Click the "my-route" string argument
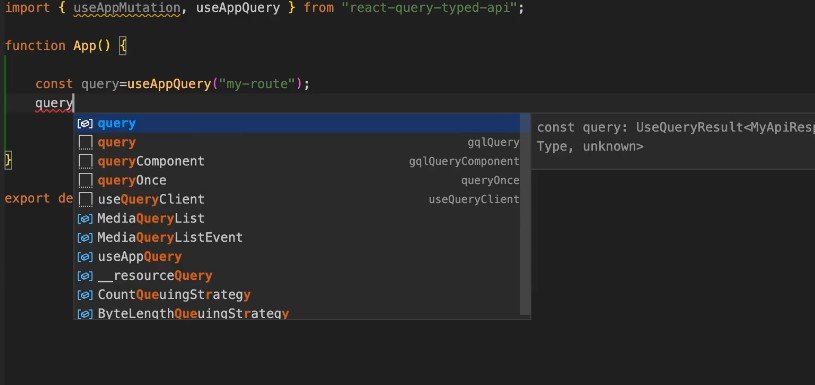Screen dimensions: 815x385 tap(258, 84)
